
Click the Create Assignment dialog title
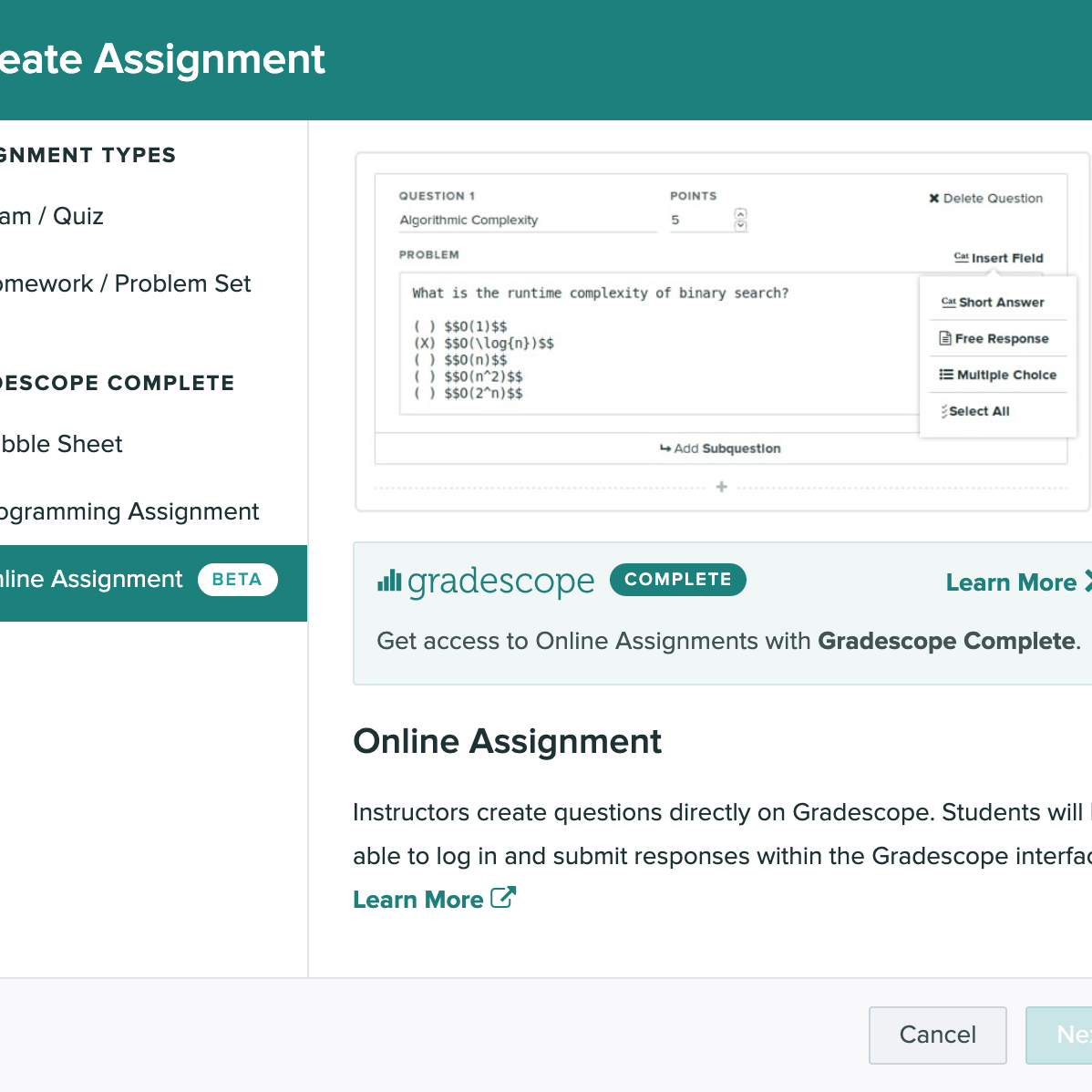click(x=162, y=58)
